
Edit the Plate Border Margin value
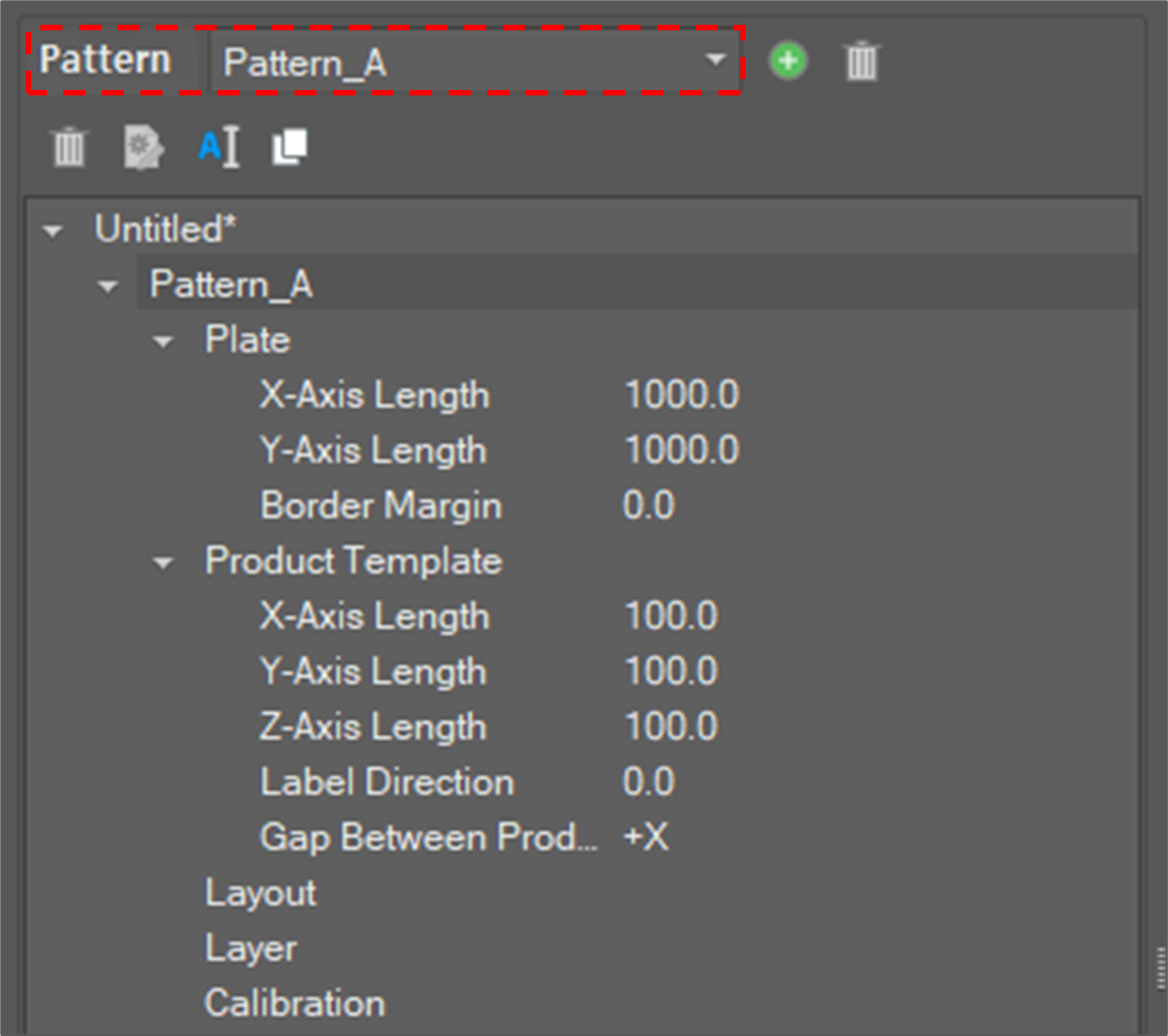[x=649, y=506]
